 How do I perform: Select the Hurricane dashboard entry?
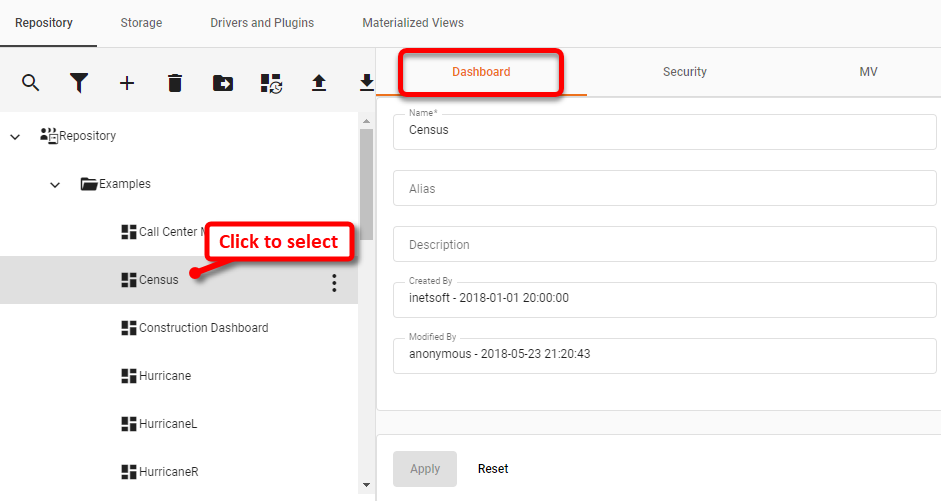(x=165, y=376)
